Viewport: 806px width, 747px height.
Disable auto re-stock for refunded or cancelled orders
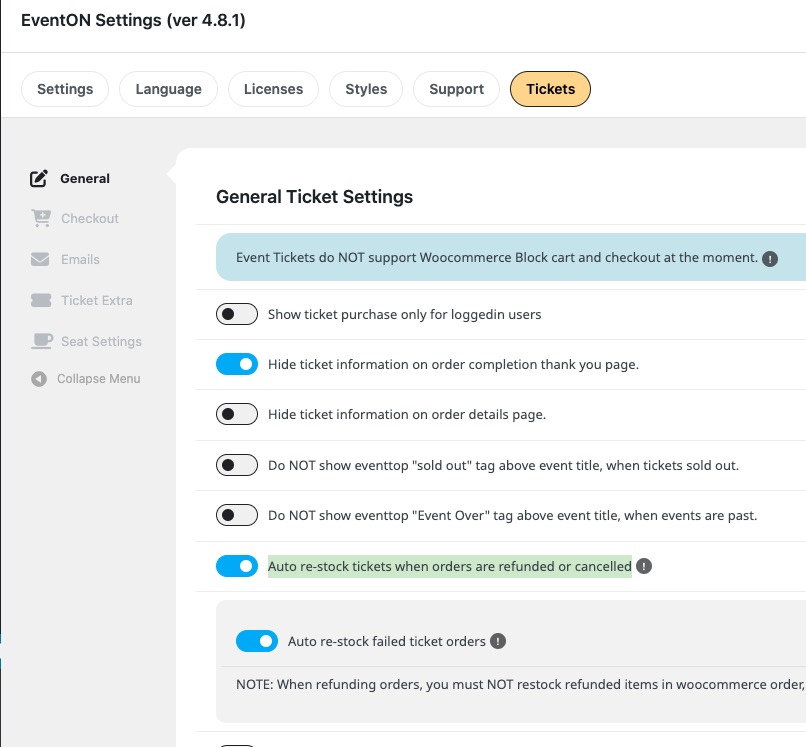(236, 566)
